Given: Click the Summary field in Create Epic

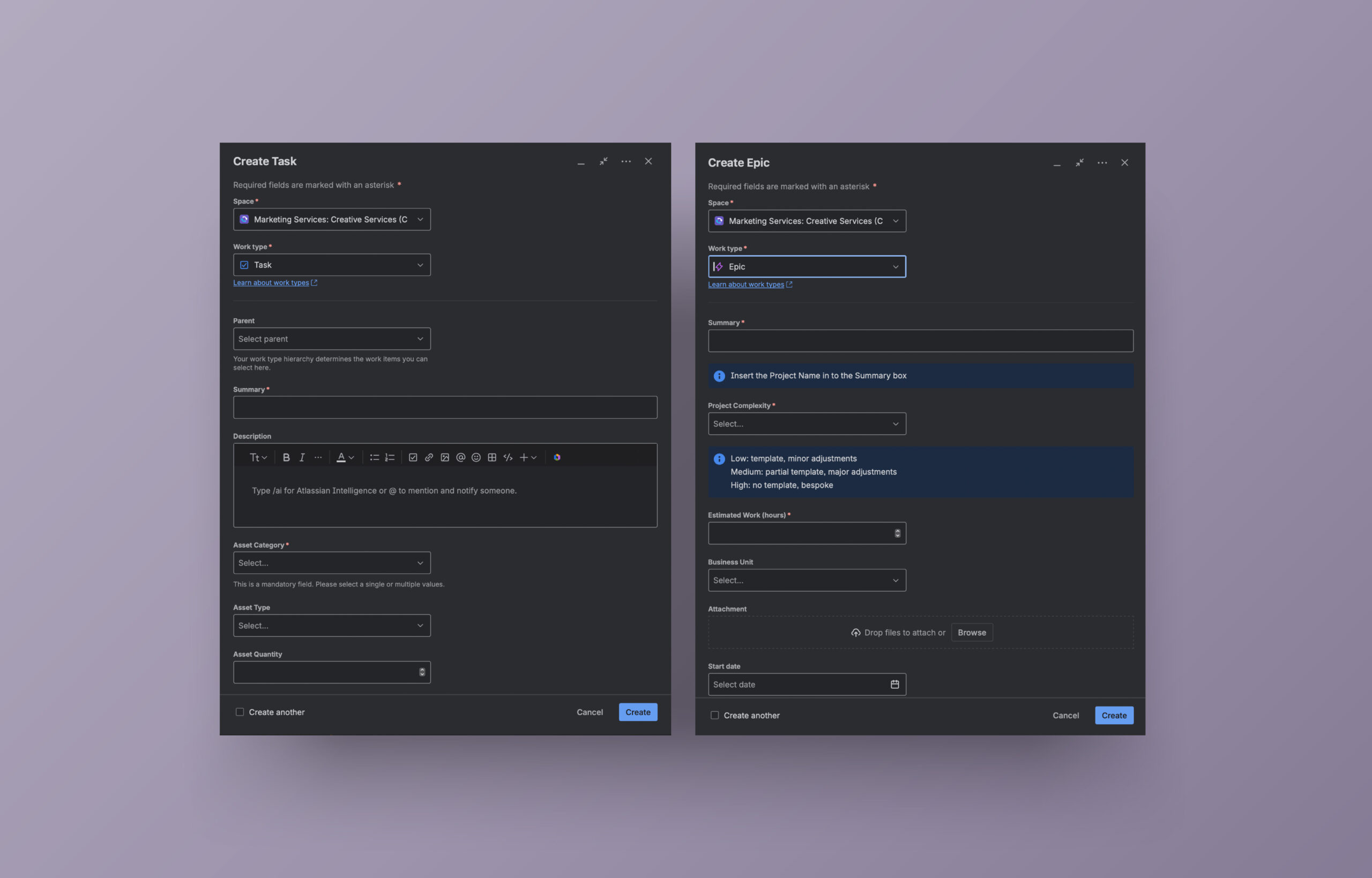Looking at the screenshot, I should [x=920, y=341].
